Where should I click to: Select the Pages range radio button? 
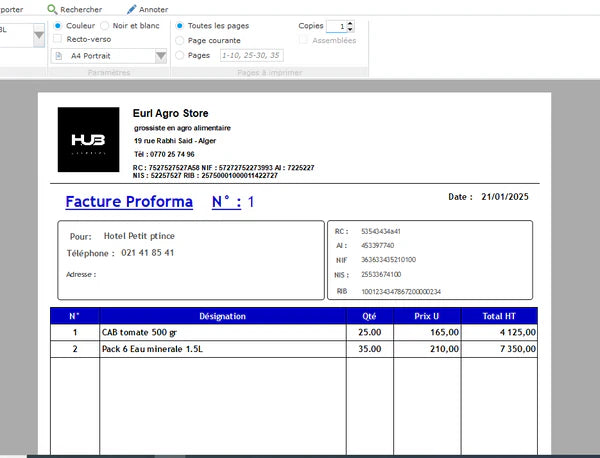(x=179, y=55)
